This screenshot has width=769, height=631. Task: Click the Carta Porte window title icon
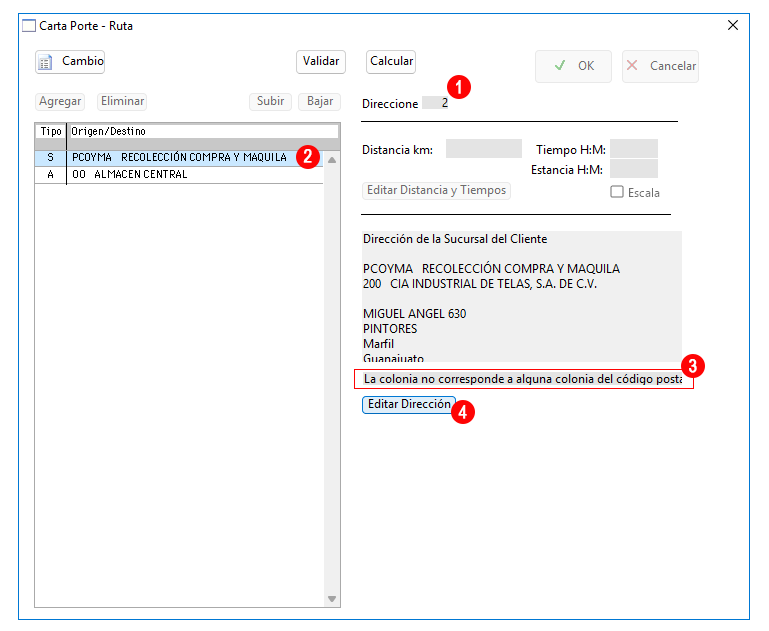29,25
